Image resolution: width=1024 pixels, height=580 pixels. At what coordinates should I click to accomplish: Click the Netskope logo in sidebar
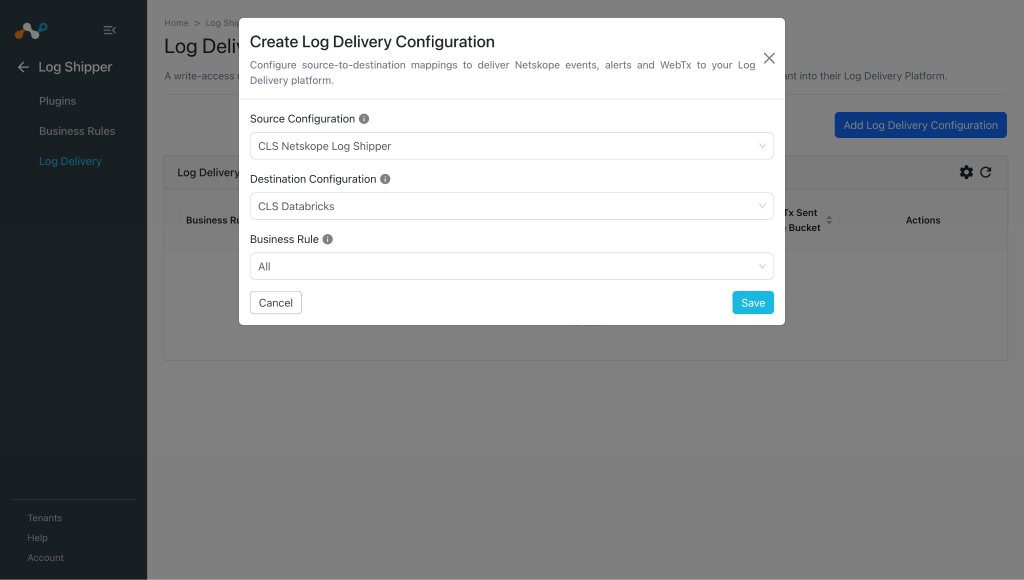pos(31,30)
